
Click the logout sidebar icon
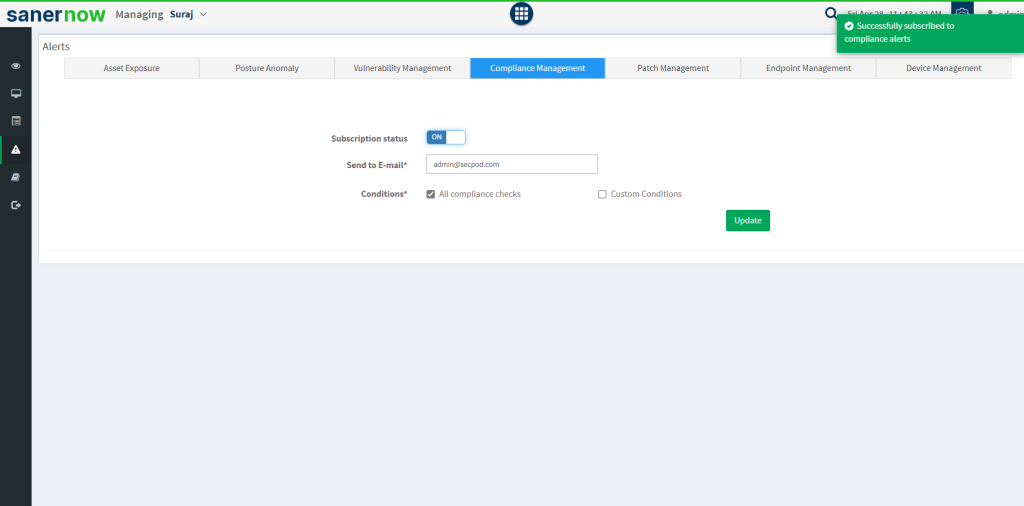[16, 205]
